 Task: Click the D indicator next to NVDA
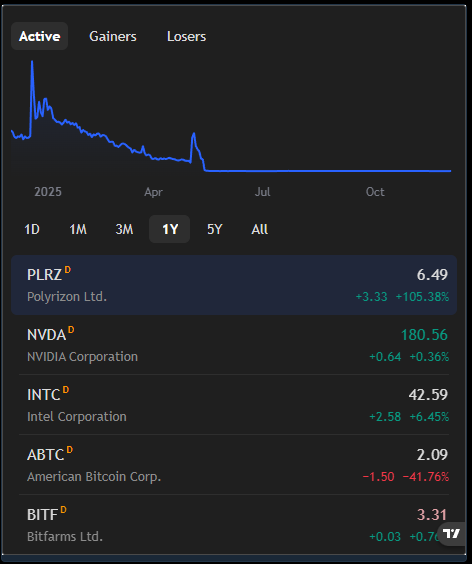(x=71, y=330)
